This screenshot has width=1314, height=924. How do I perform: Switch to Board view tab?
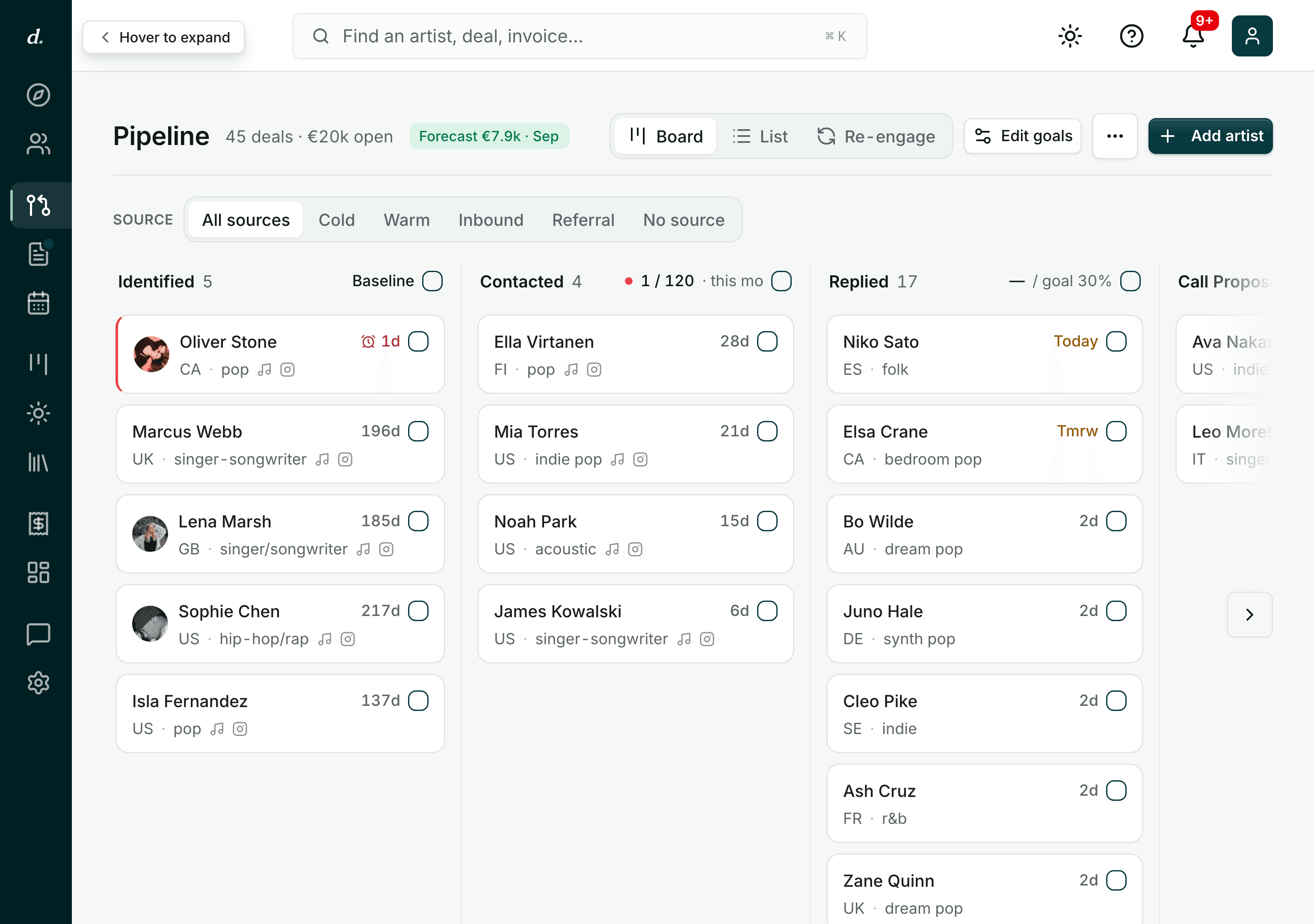pyautogui.click(x=665, y=136)
